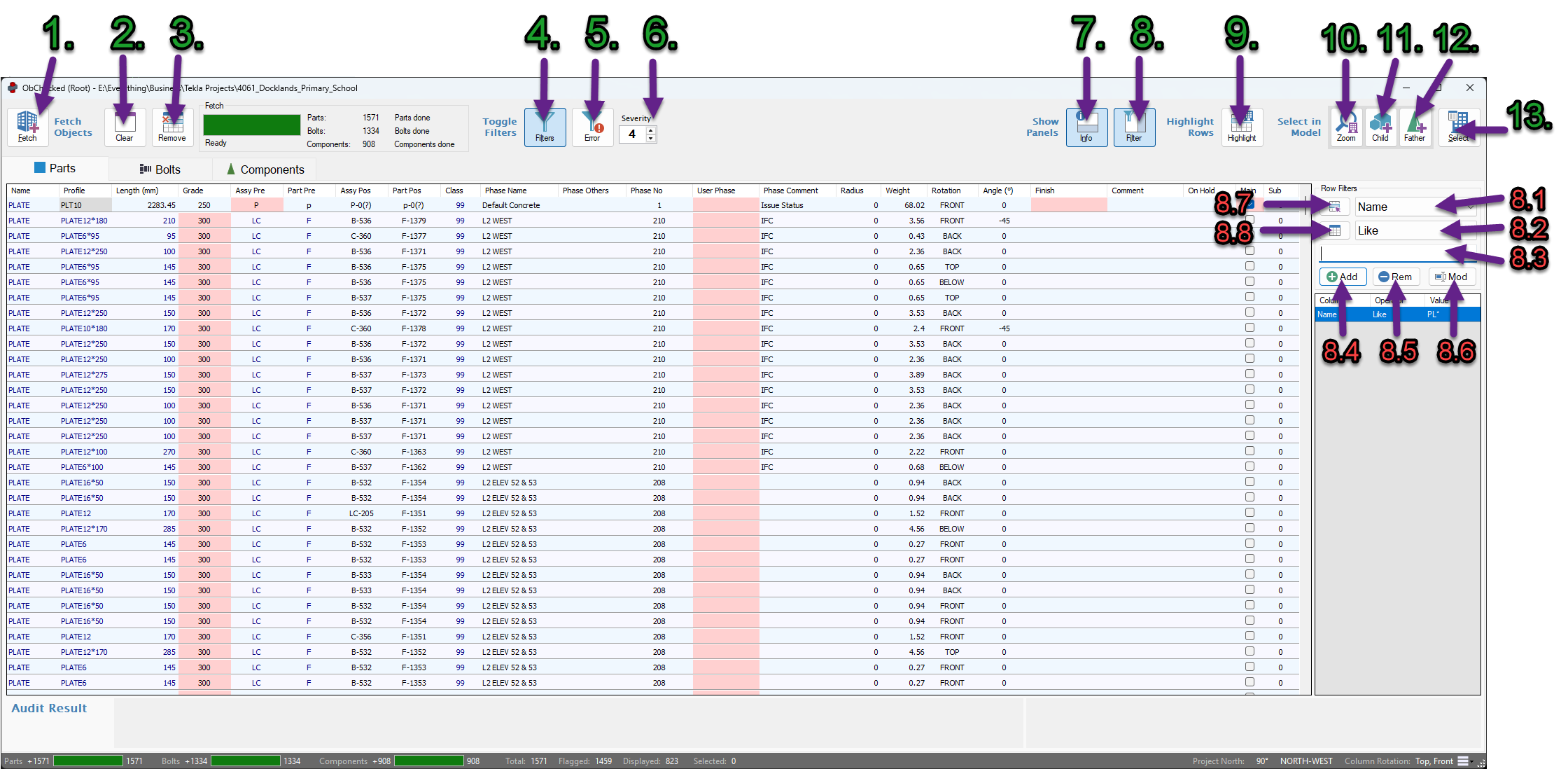
Task: Click the Rem filter button
Action: [1395, 277]
